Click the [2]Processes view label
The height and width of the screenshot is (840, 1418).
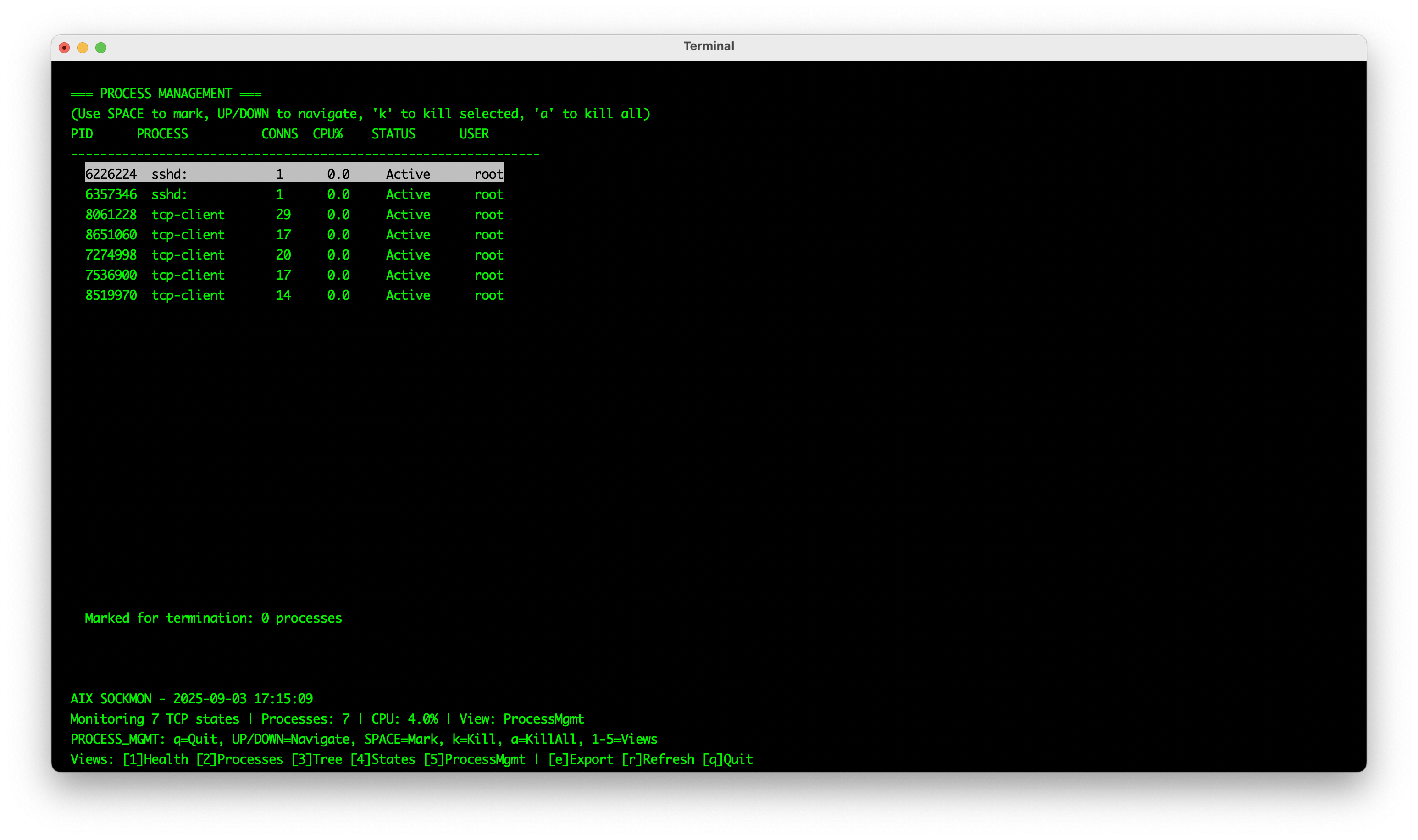[240, 760]
